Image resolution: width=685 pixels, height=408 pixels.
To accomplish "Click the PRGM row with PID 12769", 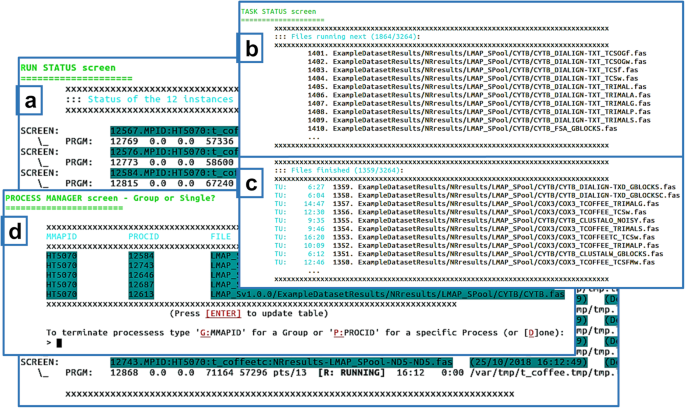I will (149, 141).
